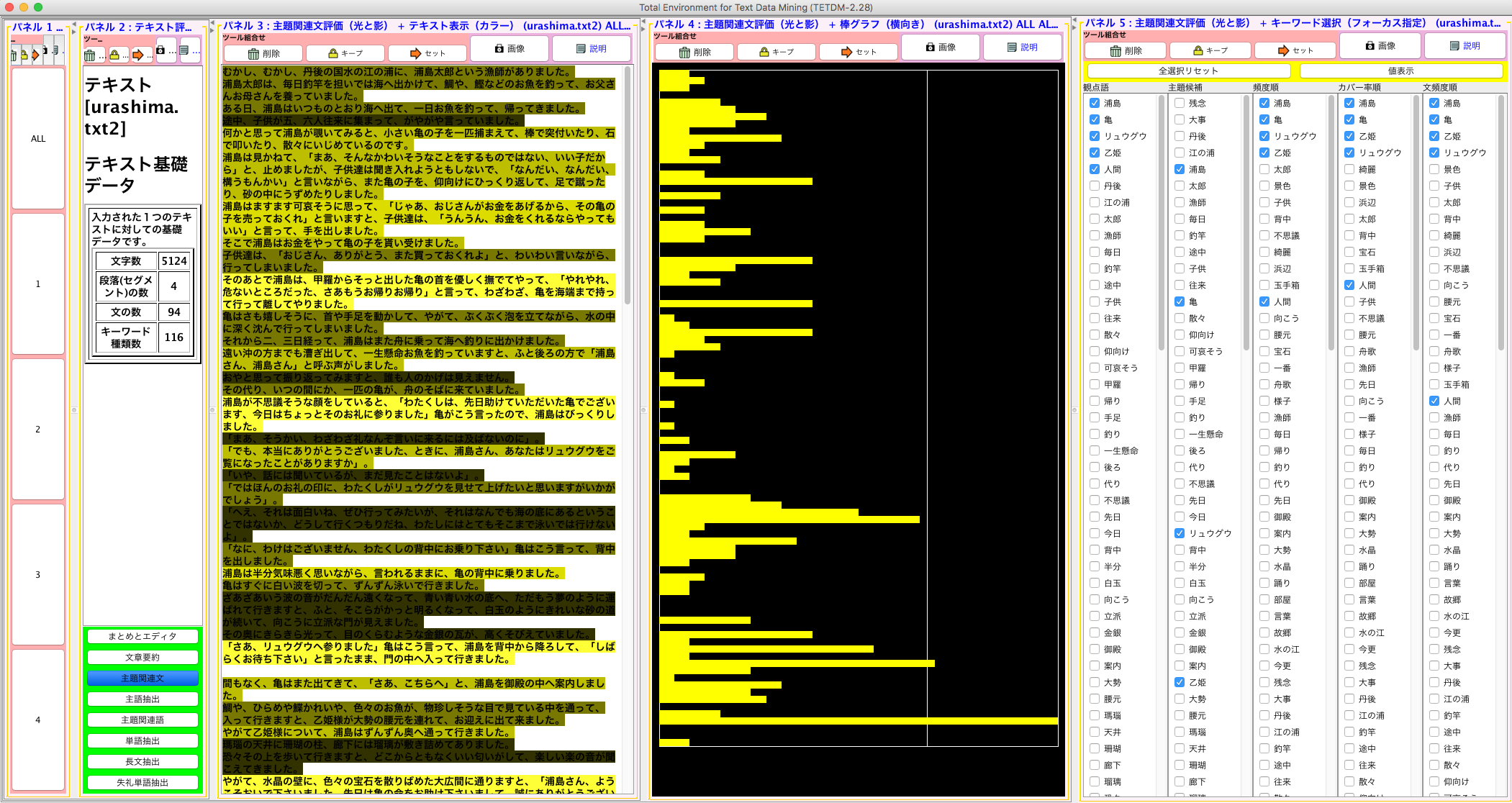Click the trash 削除 icon in Panel 3
1512x803 pixels.
pyautogui.click(x=253, y=53)
